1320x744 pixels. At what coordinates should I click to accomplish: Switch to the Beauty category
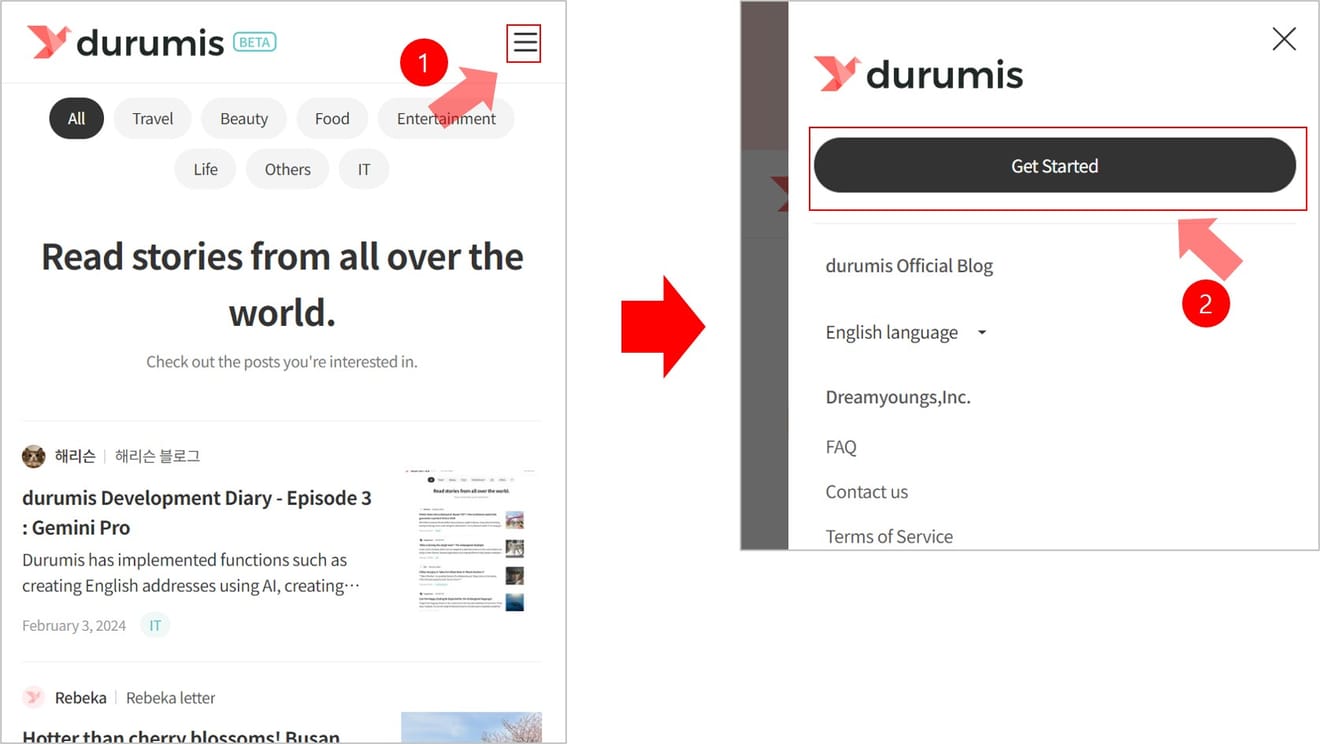[x=244, y=118]
